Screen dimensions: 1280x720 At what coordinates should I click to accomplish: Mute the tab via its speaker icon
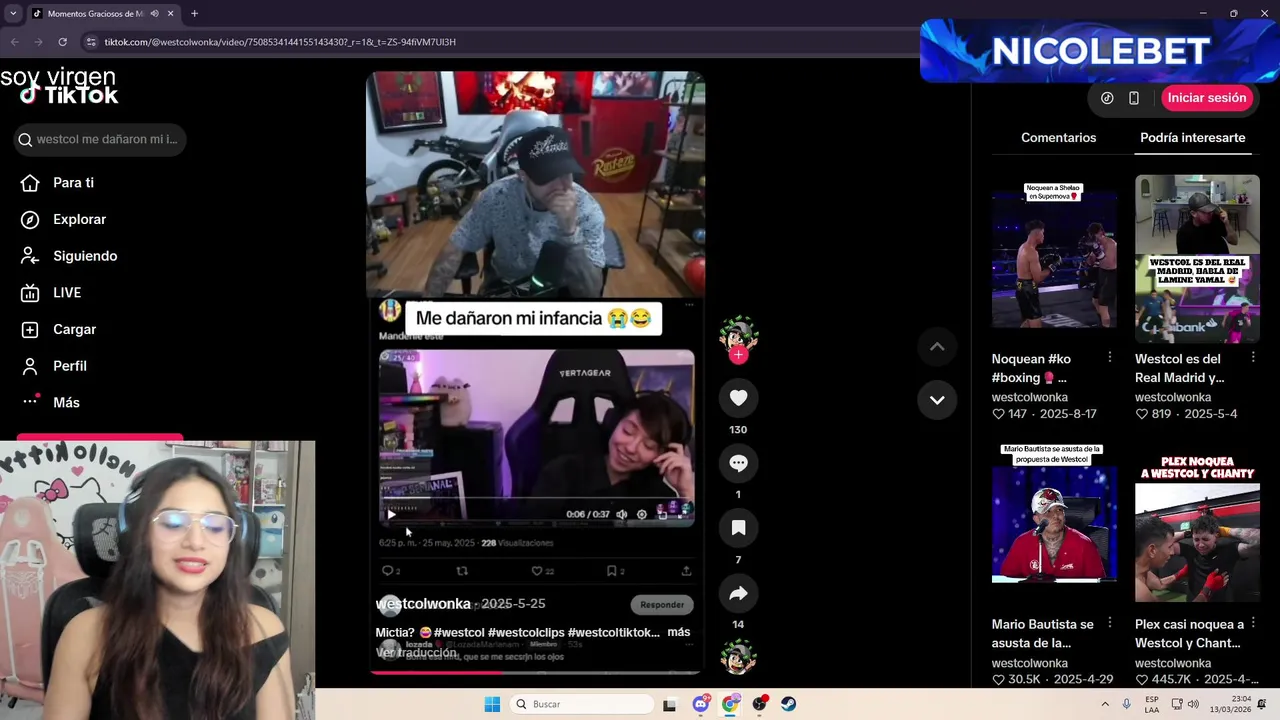[154, 14]
